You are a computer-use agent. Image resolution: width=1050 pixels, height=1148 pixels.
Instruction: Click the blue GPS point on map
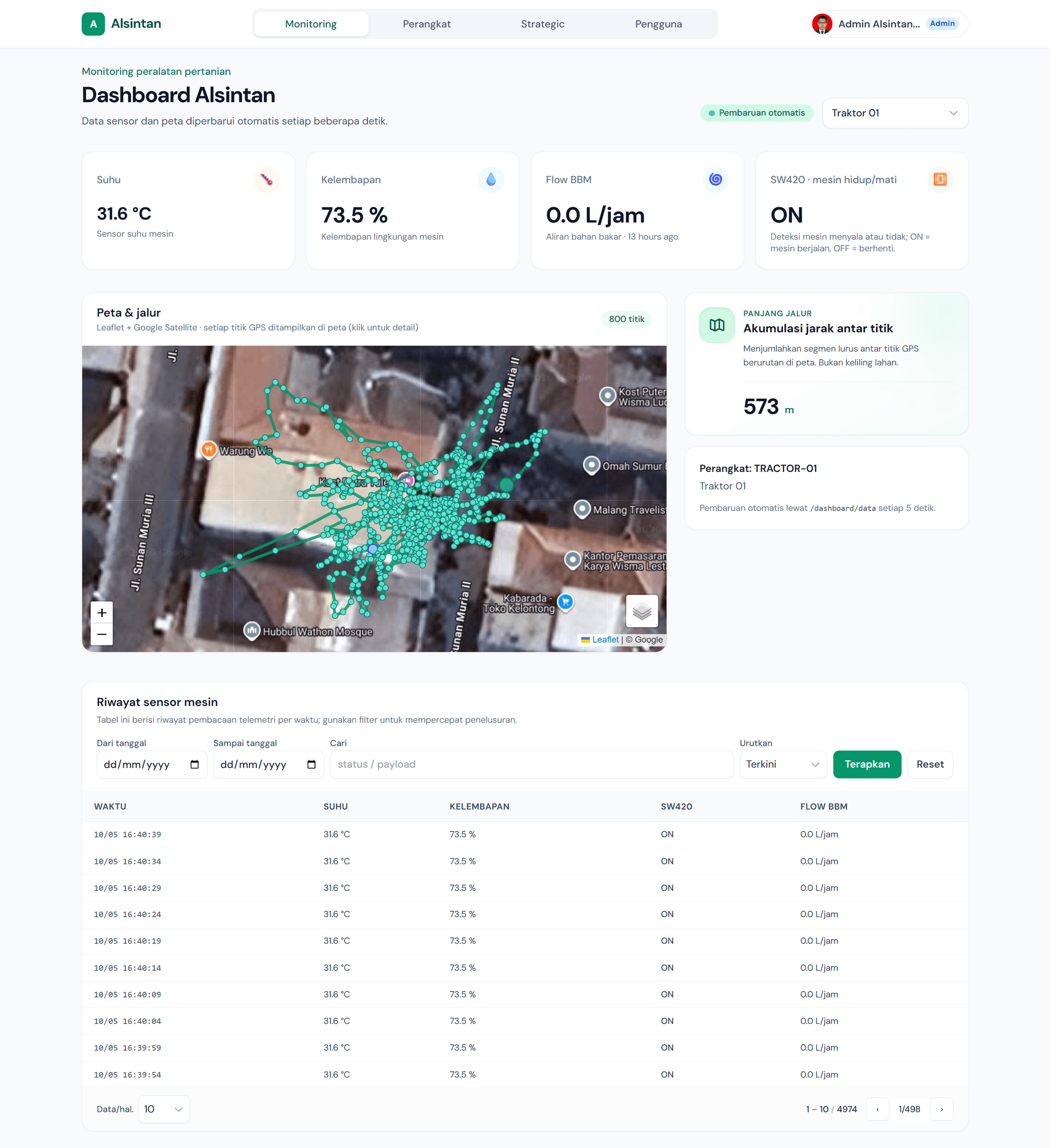tap(372, 549)
